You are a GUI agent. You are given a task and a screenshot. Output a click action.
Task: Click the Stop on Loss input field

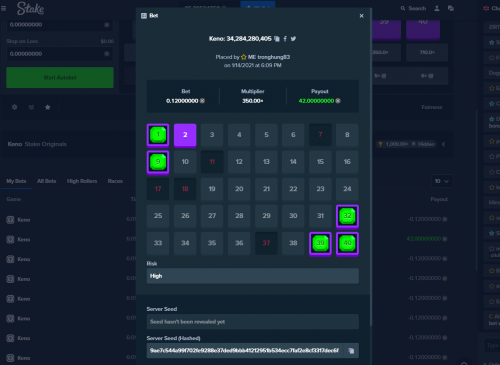click(x=59, y=54)
